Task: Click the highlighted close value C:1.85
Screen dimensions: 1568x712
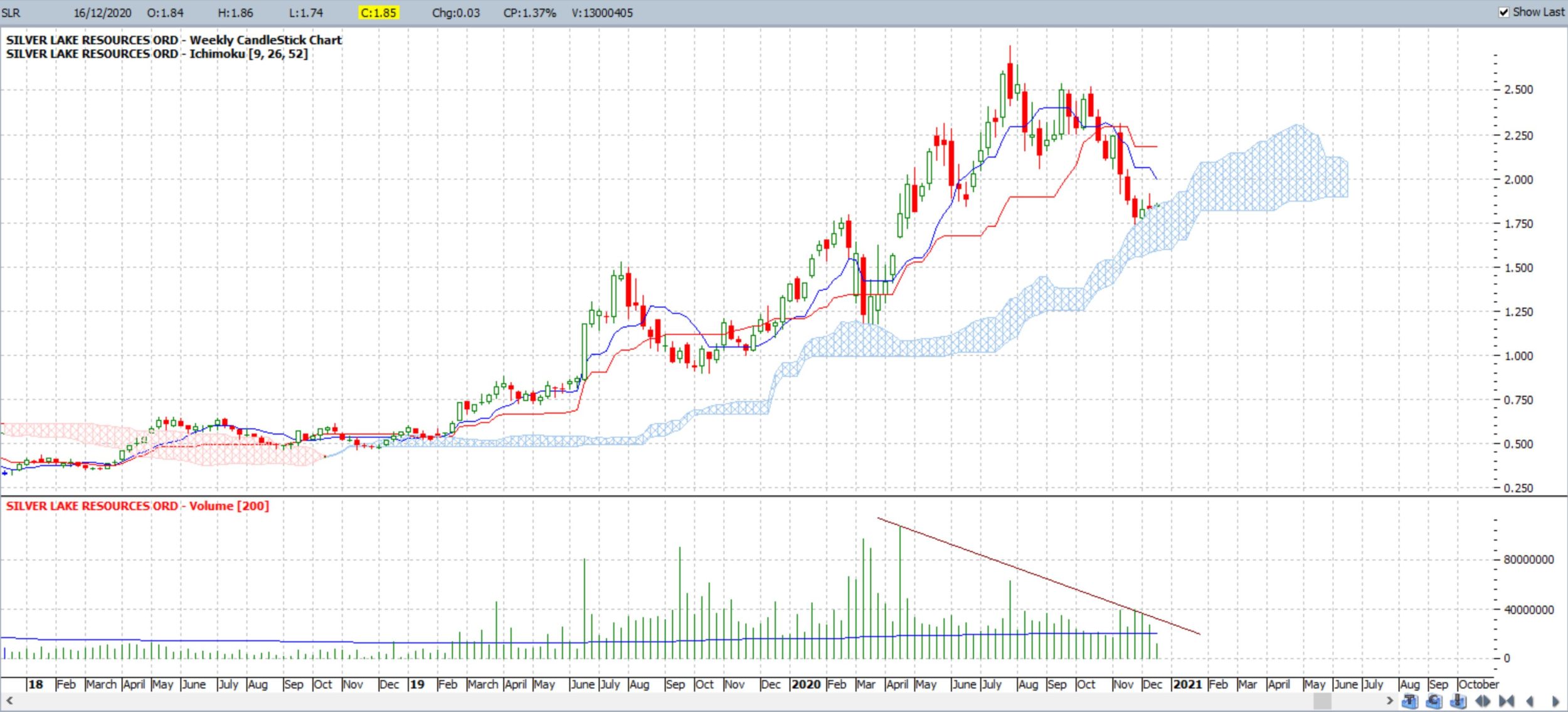Action: click(x=378, y=13)
